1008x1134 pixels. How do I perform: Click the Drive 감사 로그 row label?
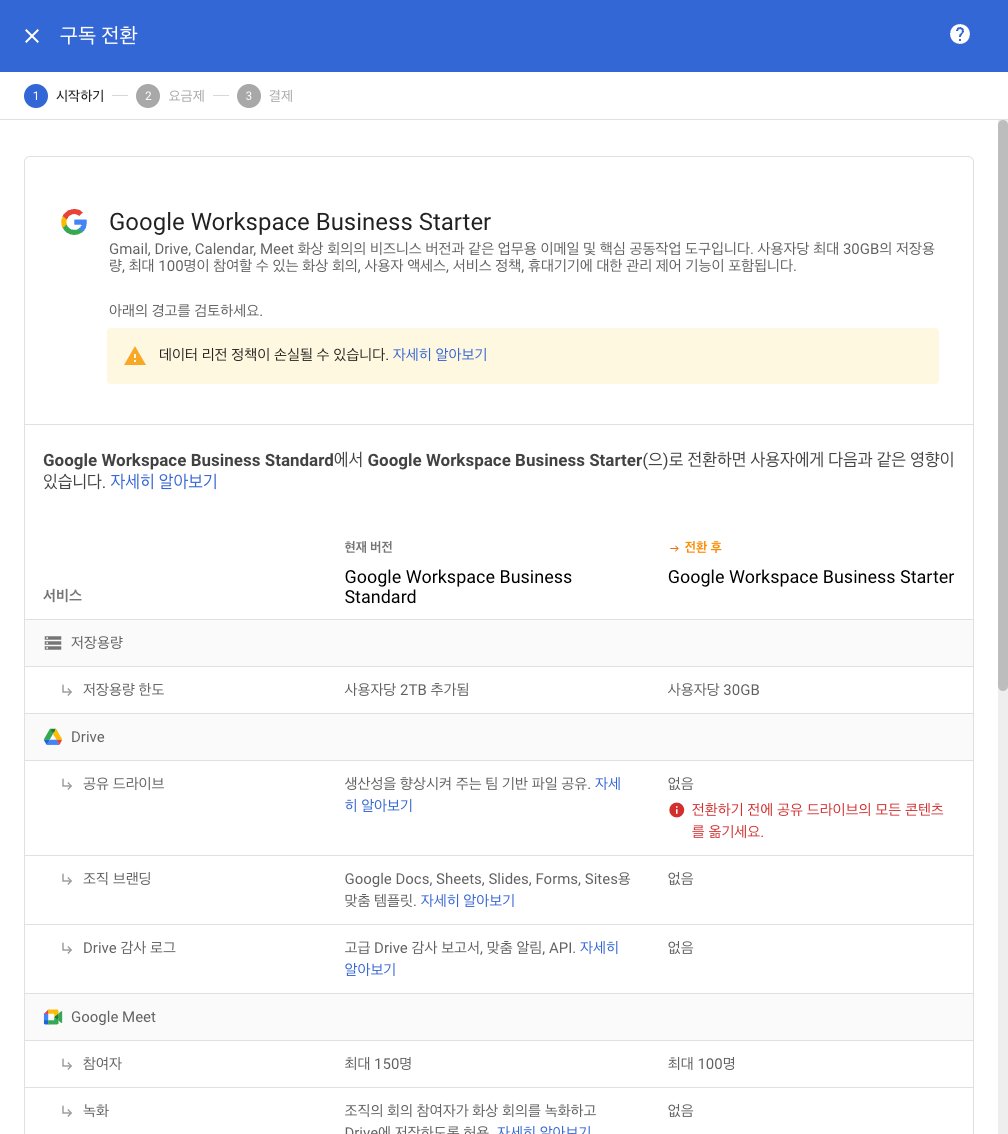coord(129,947)
